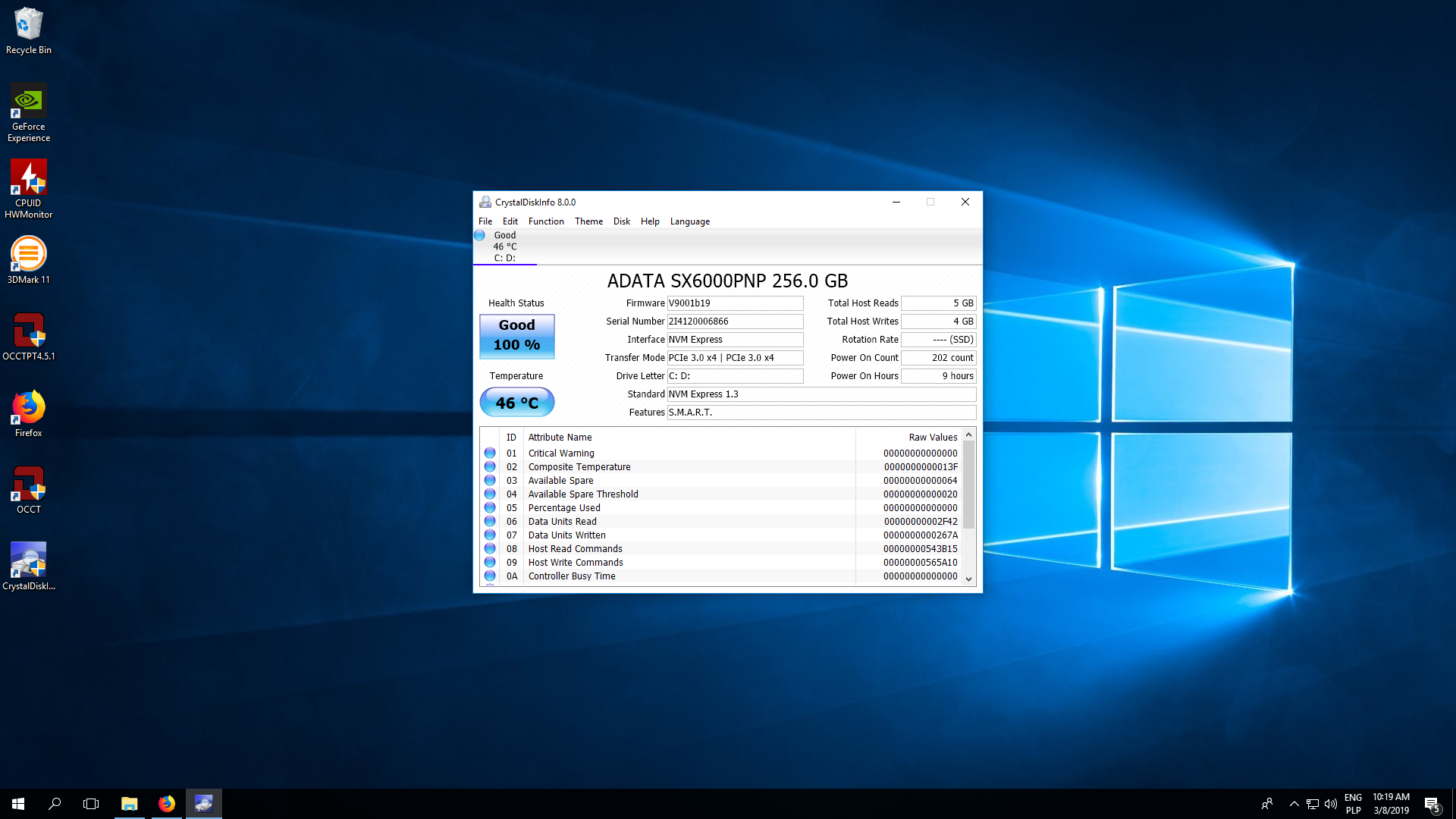1456x819 pixels.
Task: Click the Total Host Writes value 4 GB
Action: tap(938, 322)
